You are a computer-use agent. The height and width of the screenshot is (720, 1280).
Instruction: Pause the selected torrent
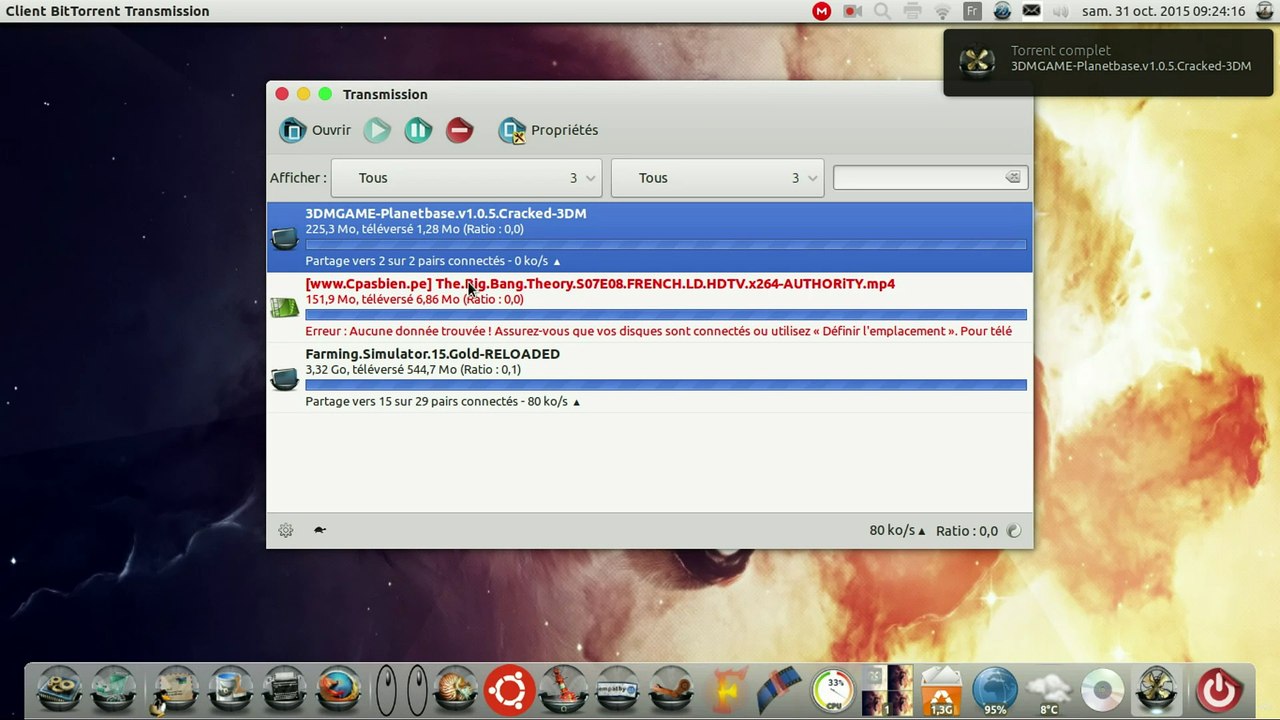tap(418, 130)
